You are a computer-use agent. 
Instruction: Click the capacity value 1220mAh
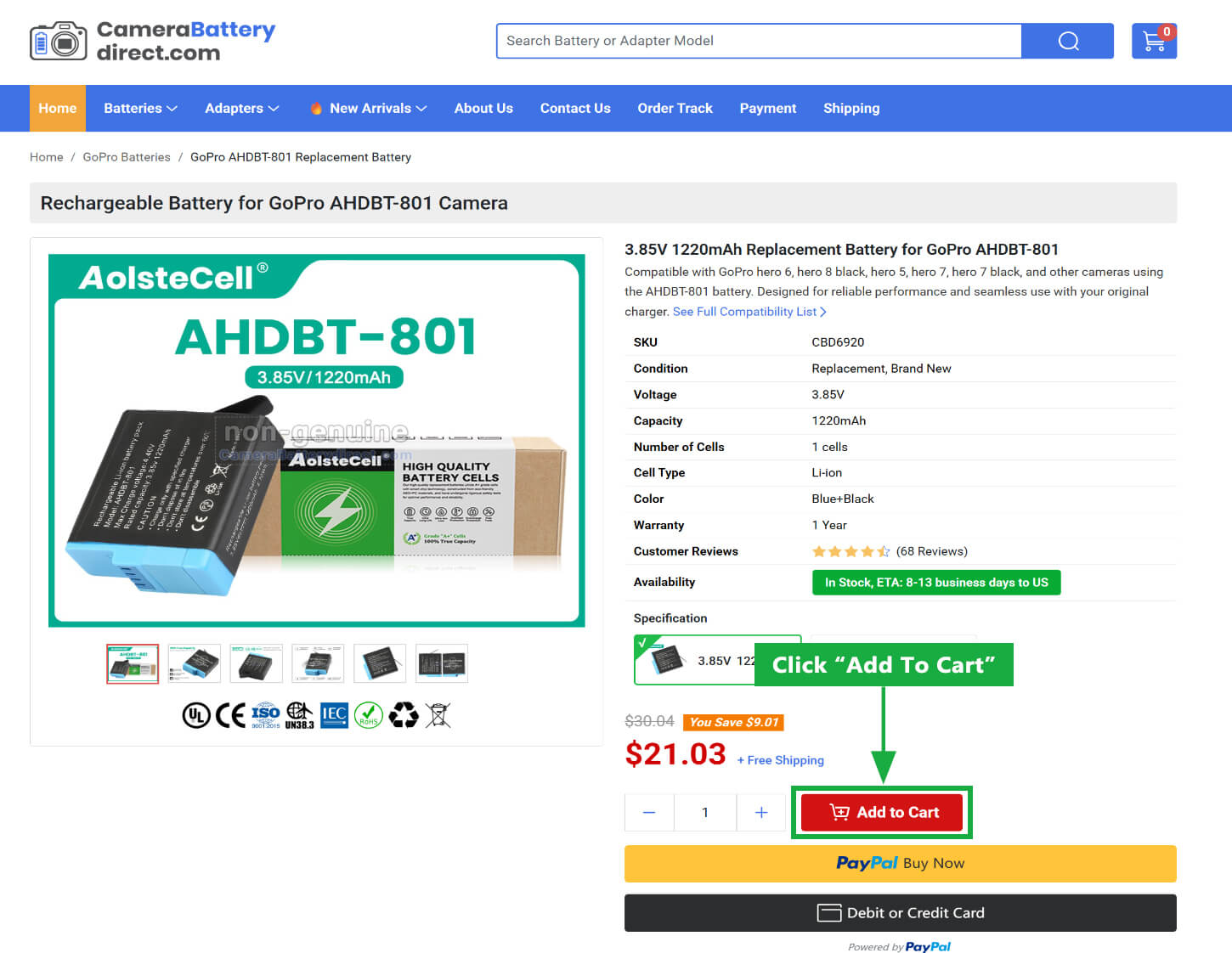click(x=839, y=420)
